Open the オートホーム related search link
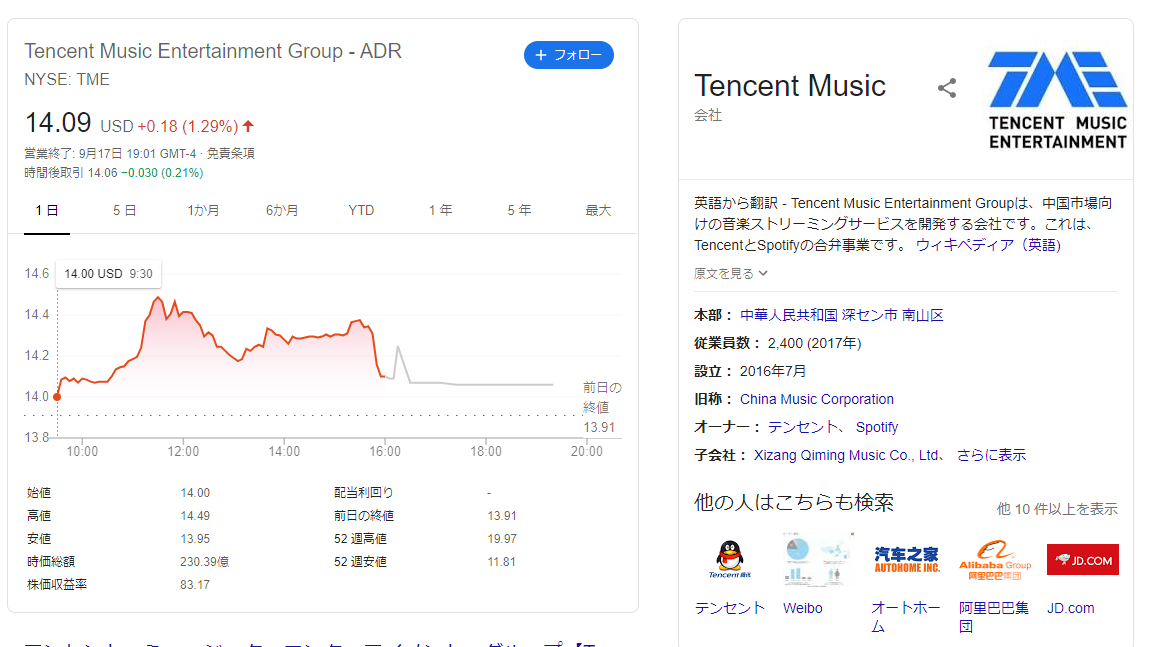Image resolution: width=1163 pixels, height=647 pixels. point(906,617)
